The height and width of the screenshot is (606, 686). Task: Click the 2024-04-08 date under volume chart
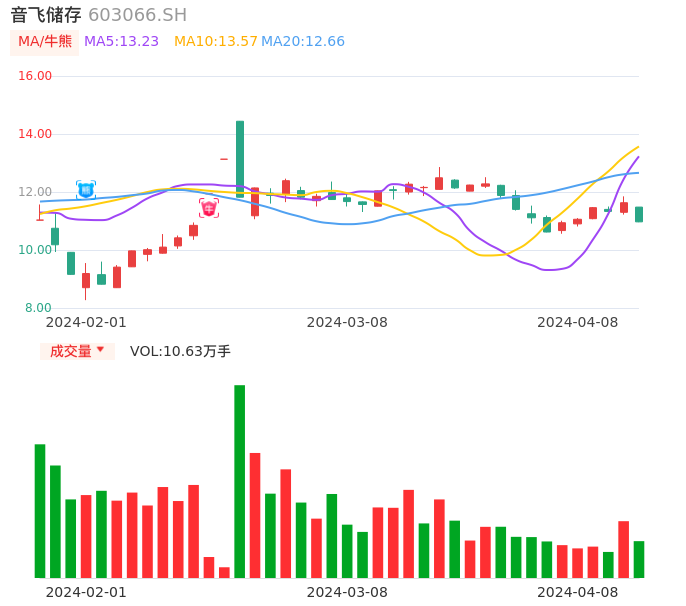click(578, 592)
